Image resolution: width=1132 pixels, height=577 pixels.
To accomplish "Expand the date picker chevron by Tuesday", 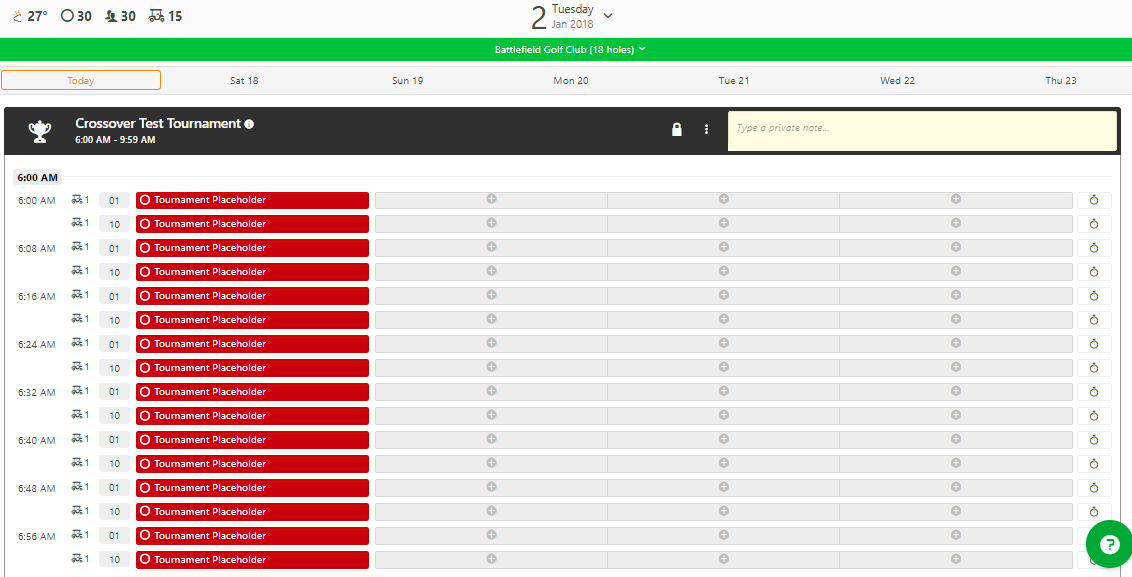I will 608,16.
